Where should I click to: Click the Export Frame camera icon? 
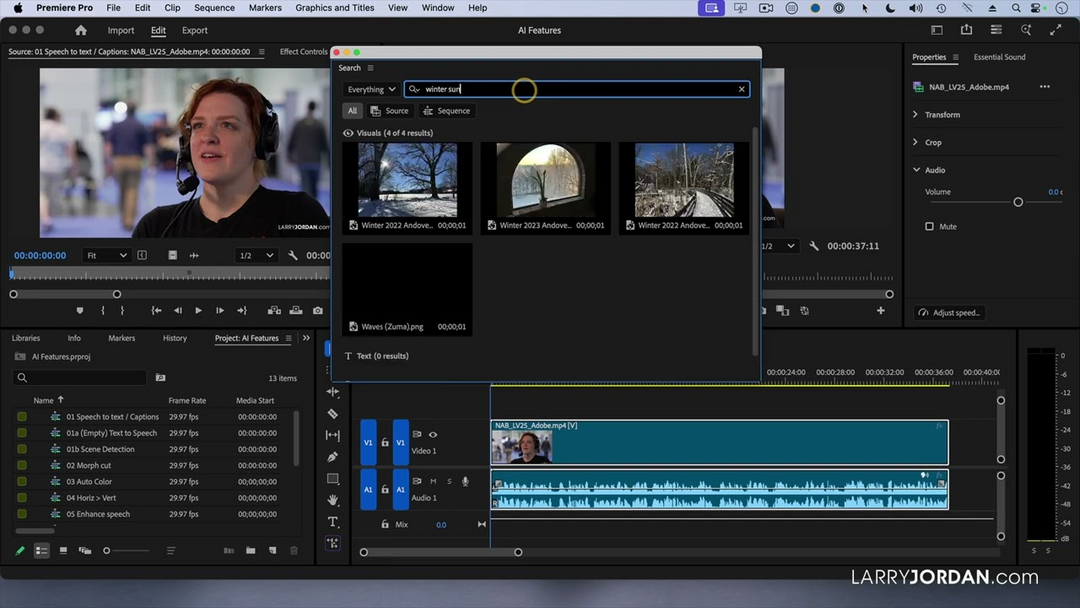pyautogui.click(x=317, y=311)
